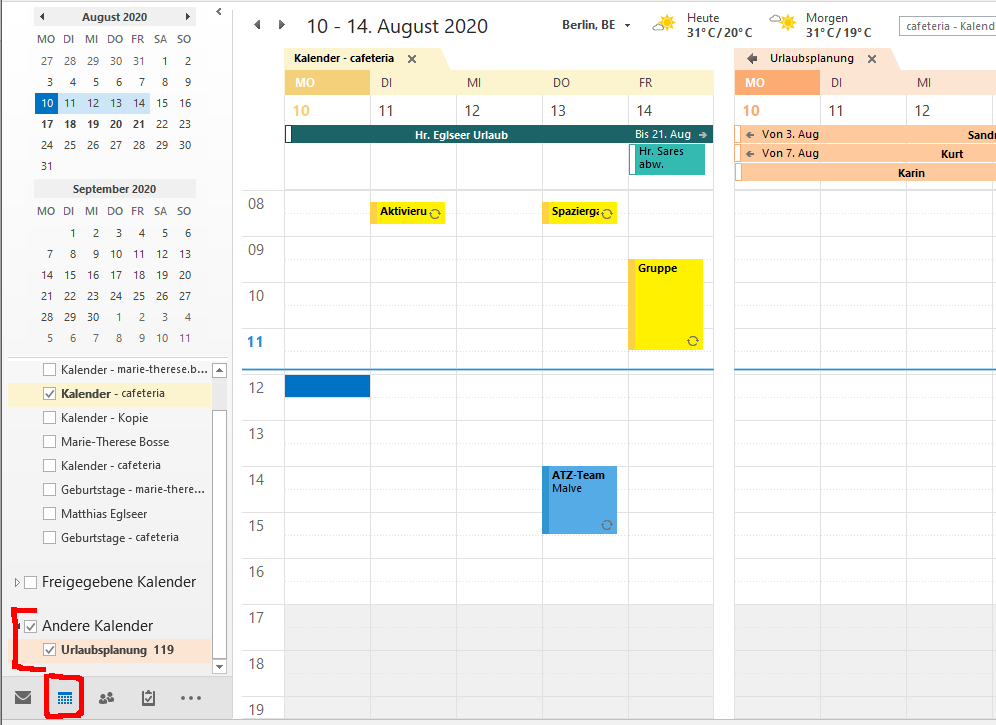
Task: Select August 19 in the mini calendar
Action: tap(92, 124)
